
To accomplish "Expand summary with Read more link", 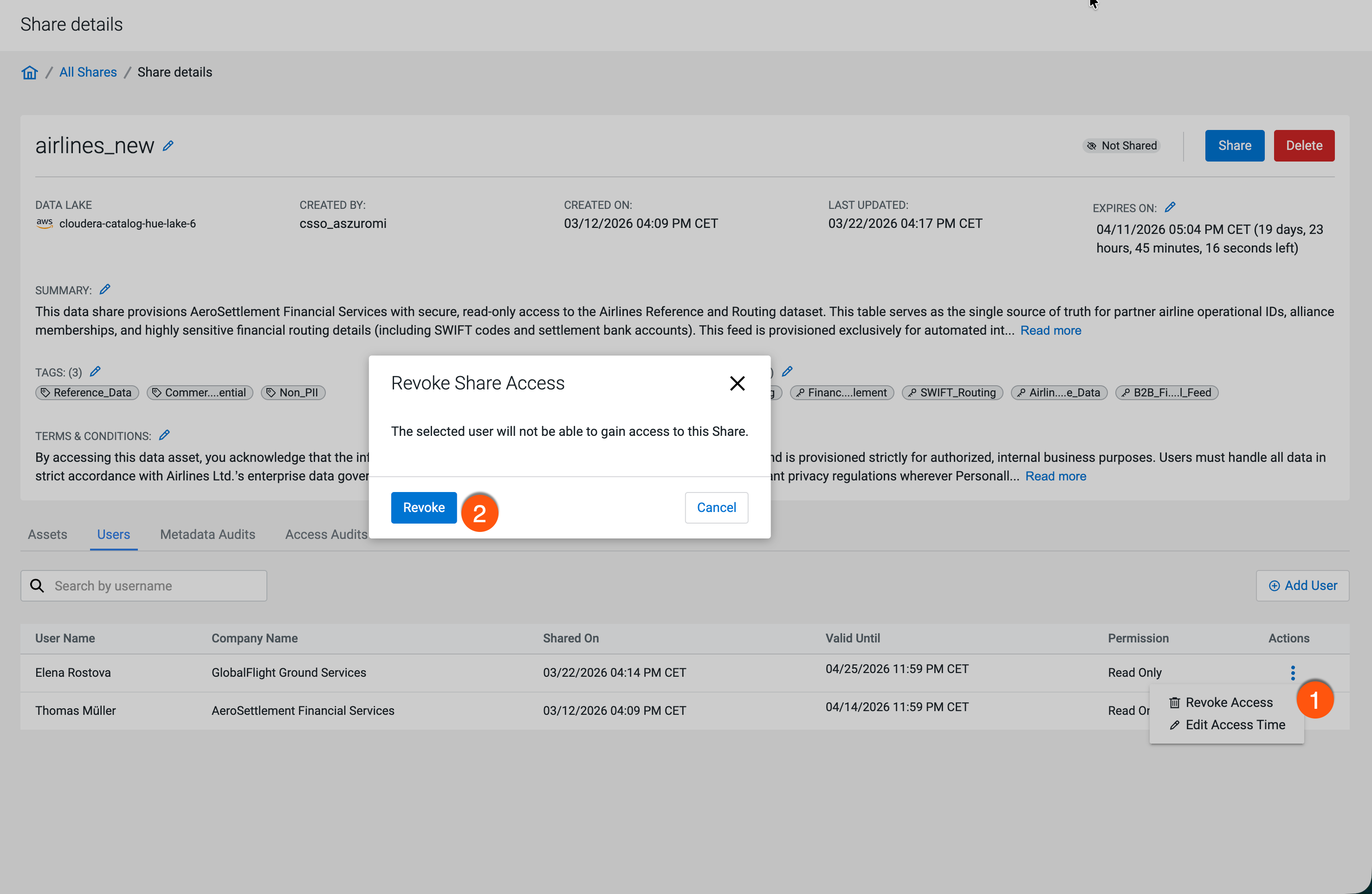I will 1050,330.
